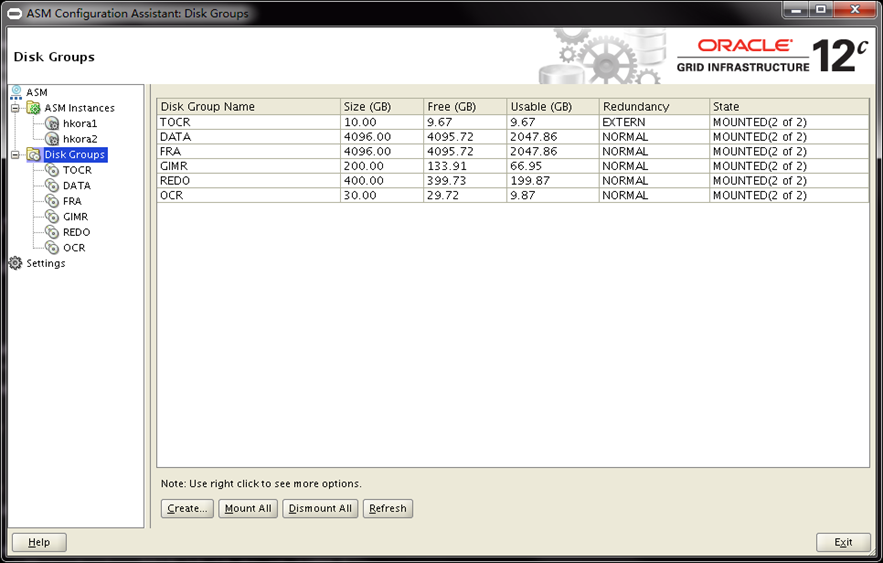The height and width of the screenshot is (563, 883).
Task: Select OCR disk group in the tree
Action: coord(74,248)
